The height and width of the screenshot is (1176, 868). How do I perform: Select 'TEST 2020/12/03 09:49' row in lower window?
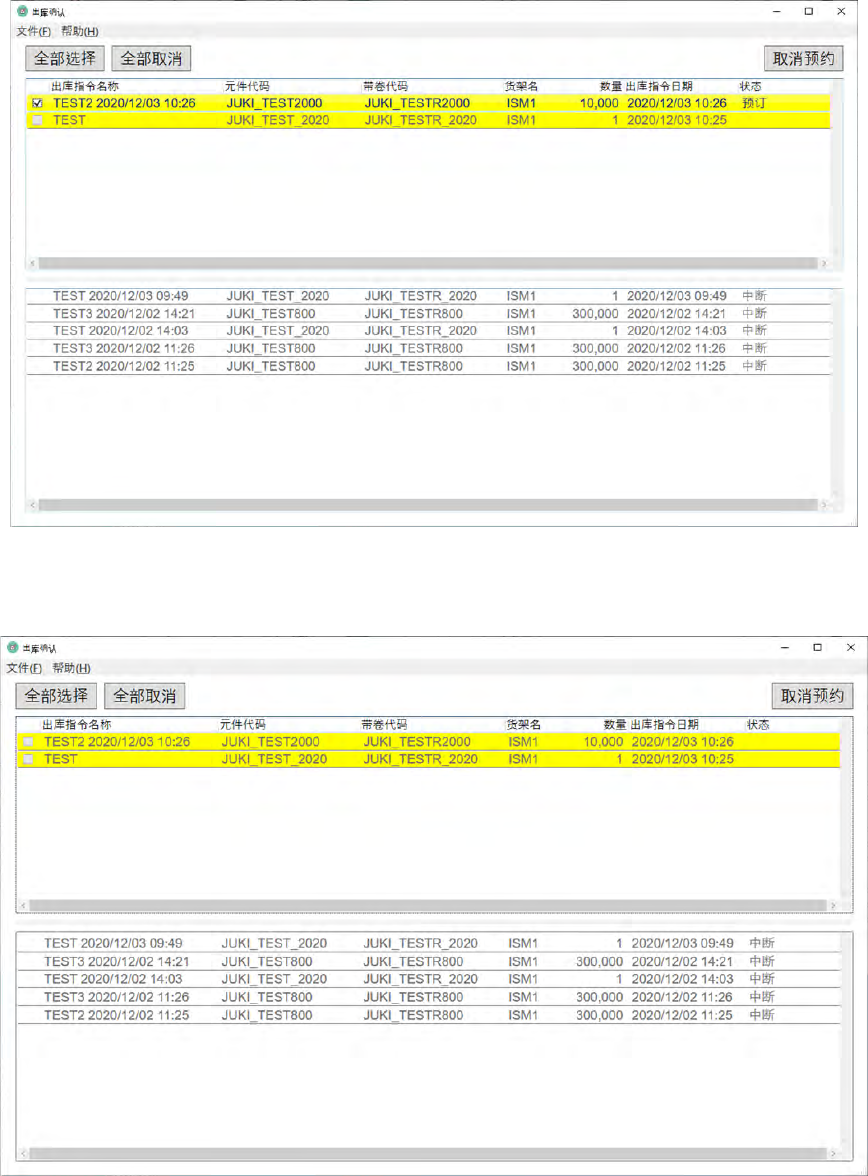point(428,944)
